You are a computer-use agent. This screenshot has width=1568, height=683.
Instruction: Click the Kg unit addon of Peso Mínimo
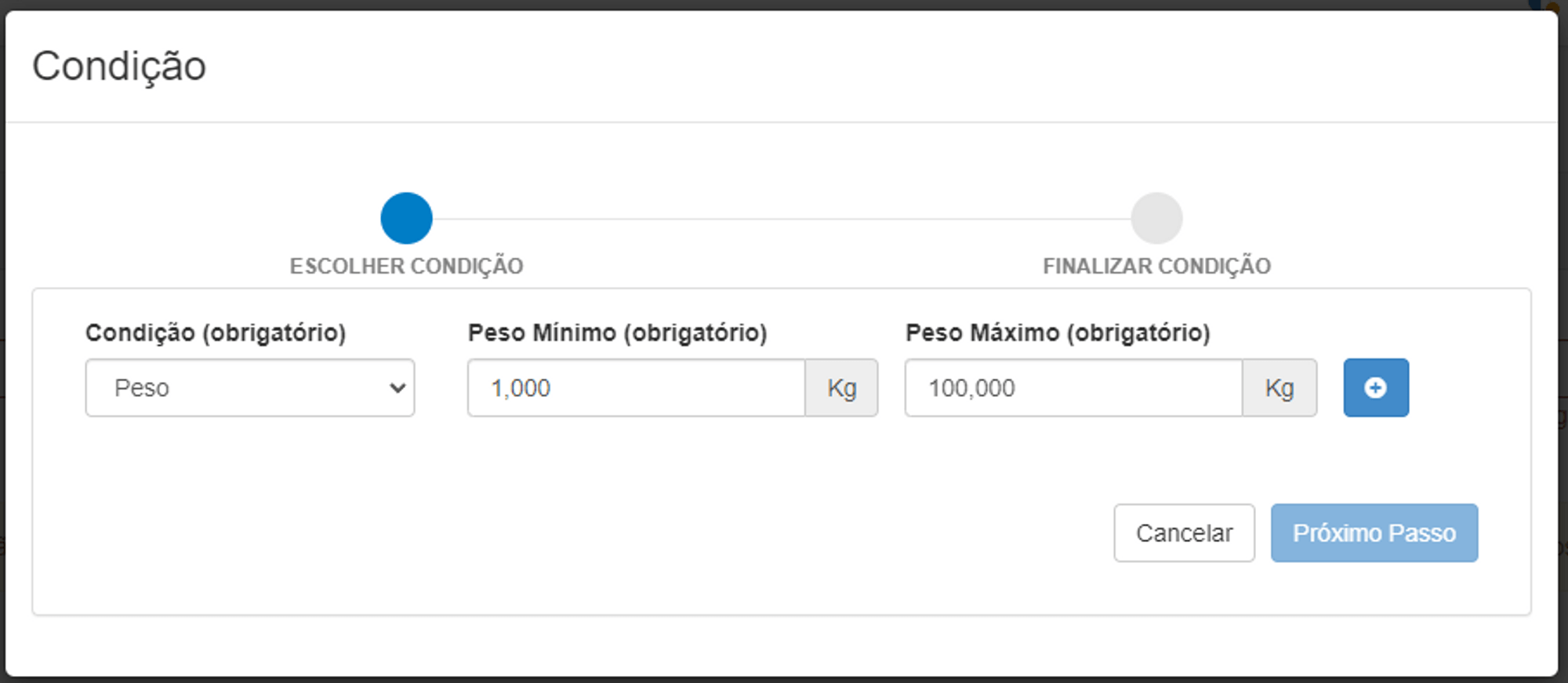pyautogui.click(x=842, y=387)
